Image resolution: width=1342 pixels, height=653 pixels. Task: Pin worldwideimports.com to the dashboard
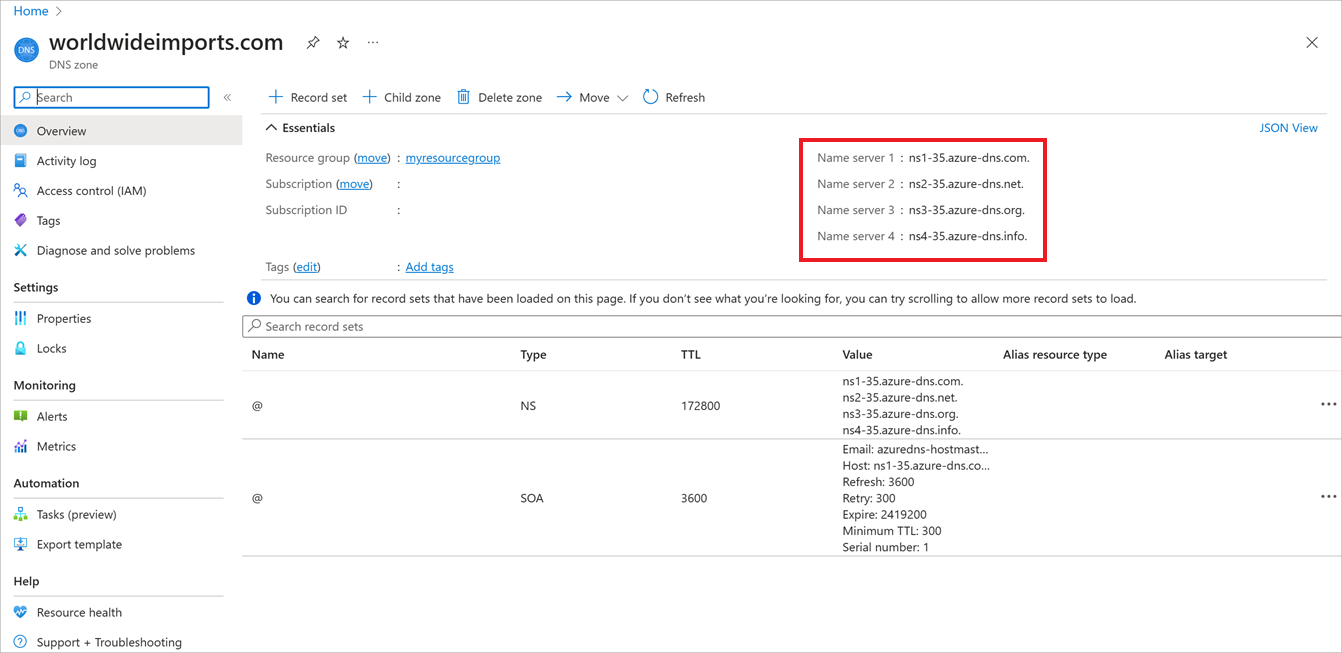pyautogui.click(x=312, y=43)
